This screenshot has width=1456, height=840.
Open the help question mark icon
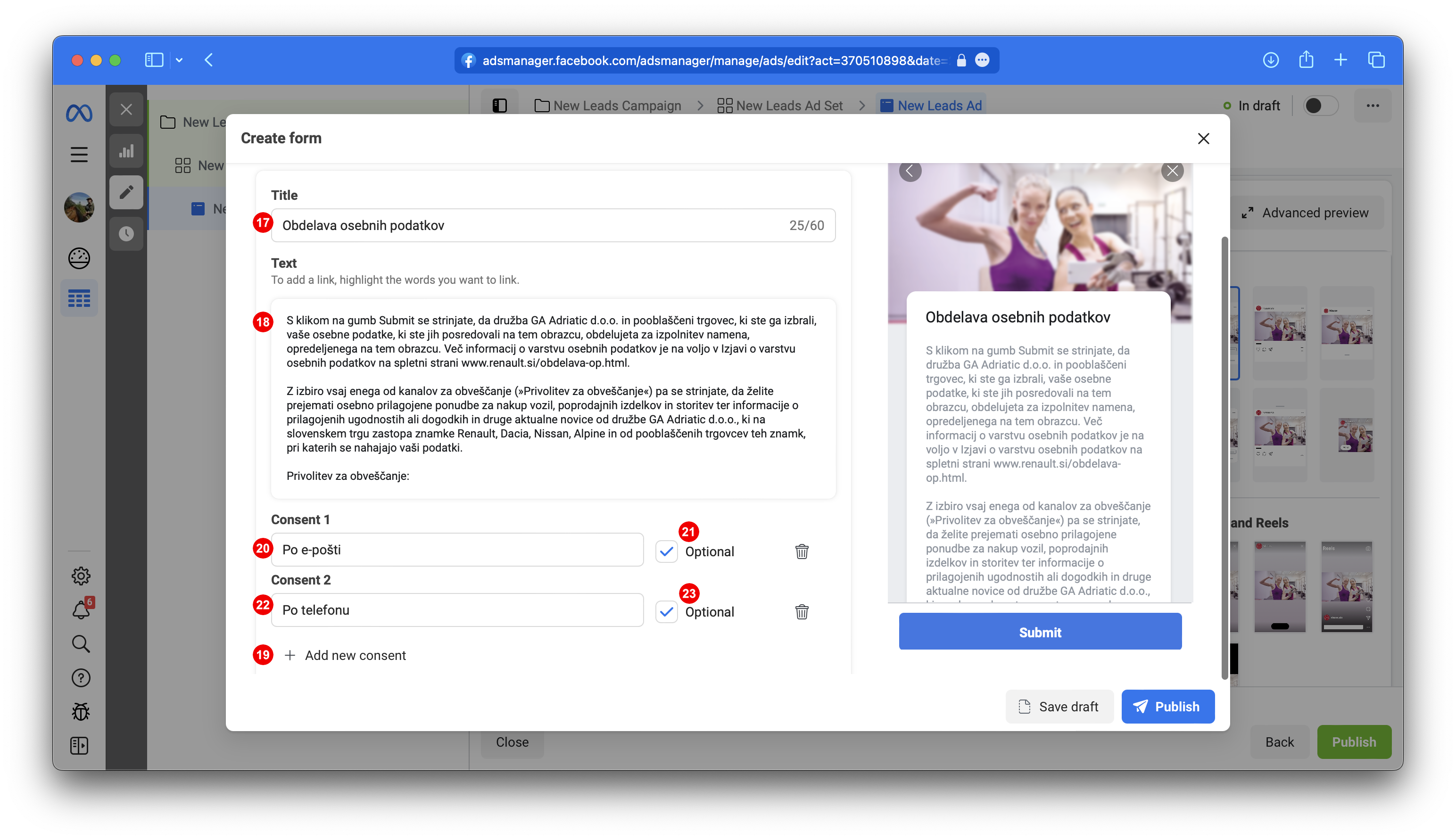click(81, 678)
